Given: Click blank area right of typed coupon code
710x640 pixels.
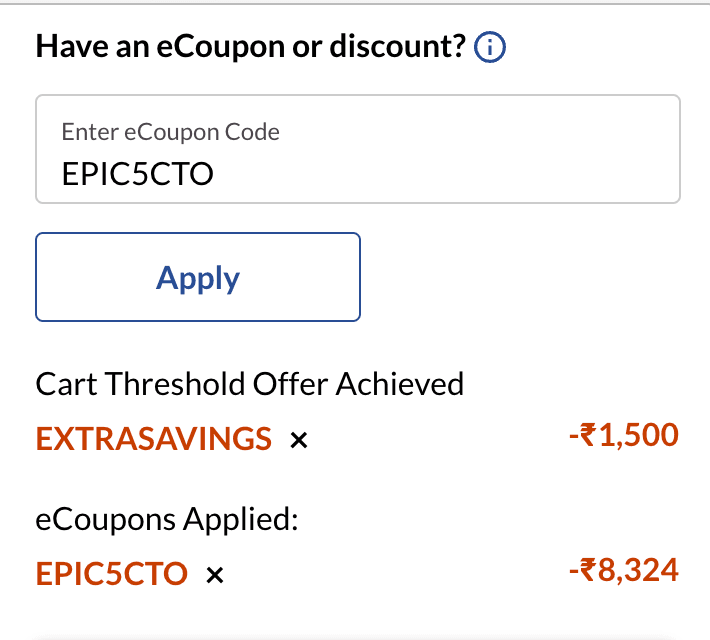Looking at the screenshot, I should point(450,174).
